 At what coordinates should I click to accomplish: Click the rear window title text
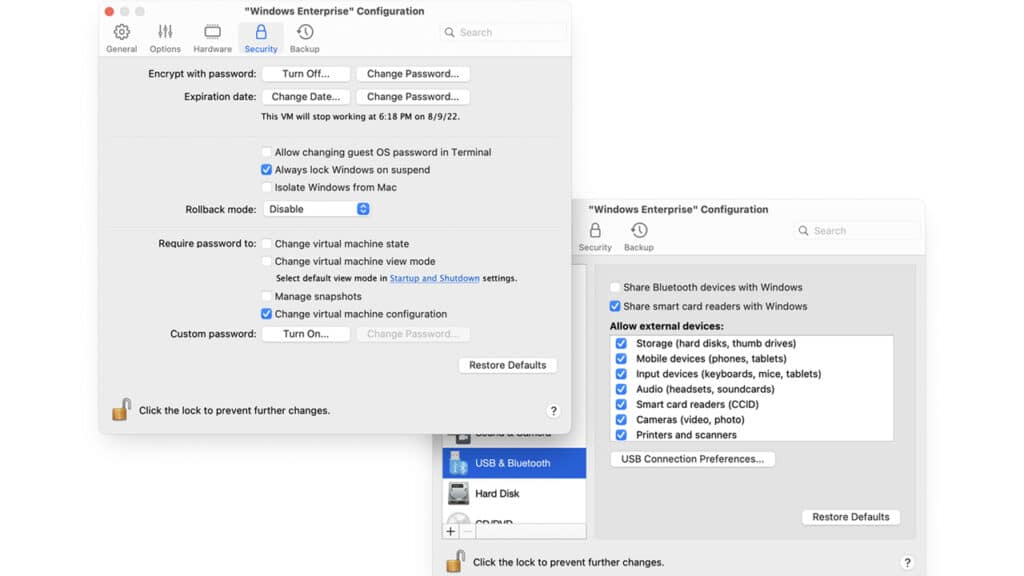point(679,210)
